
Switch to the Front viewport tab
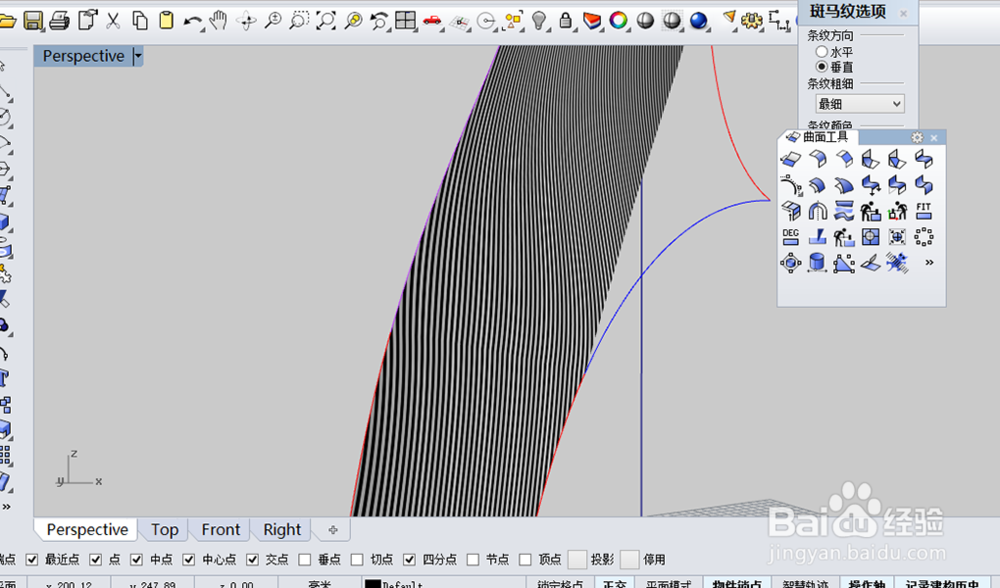[221, 530]
